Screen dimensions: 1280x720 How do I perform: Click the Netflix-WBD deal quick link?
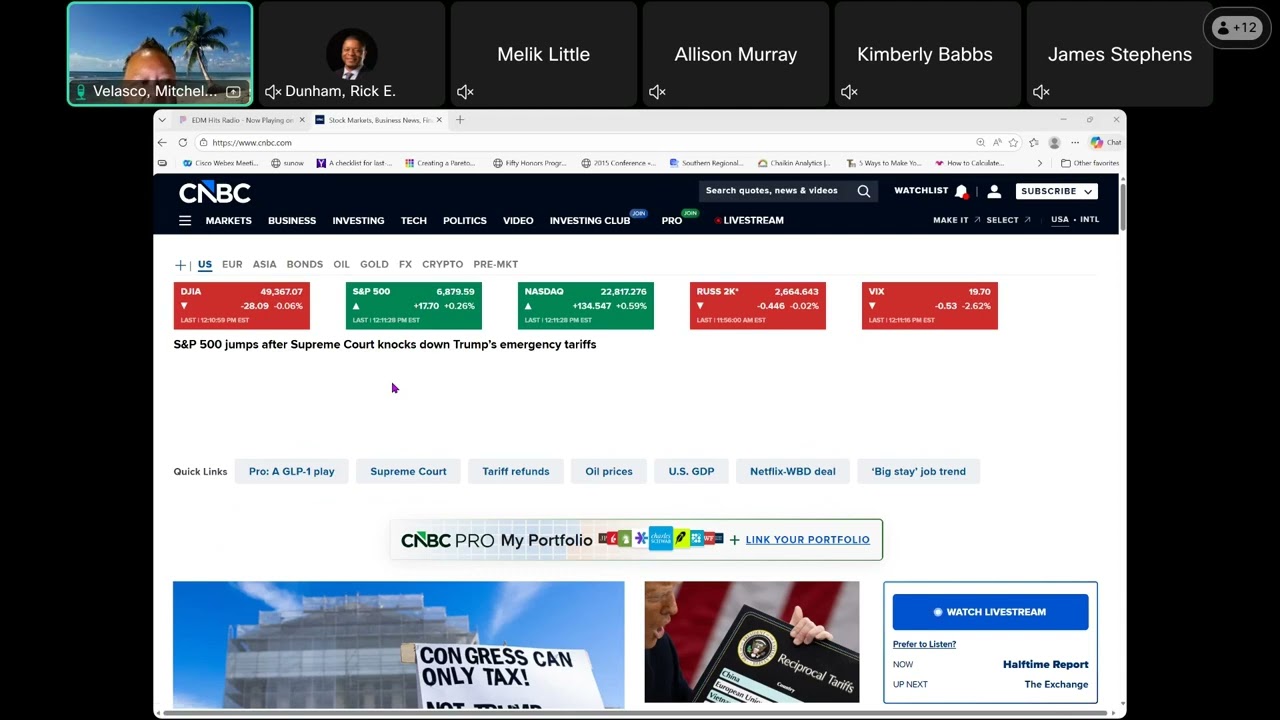point(793,472)
